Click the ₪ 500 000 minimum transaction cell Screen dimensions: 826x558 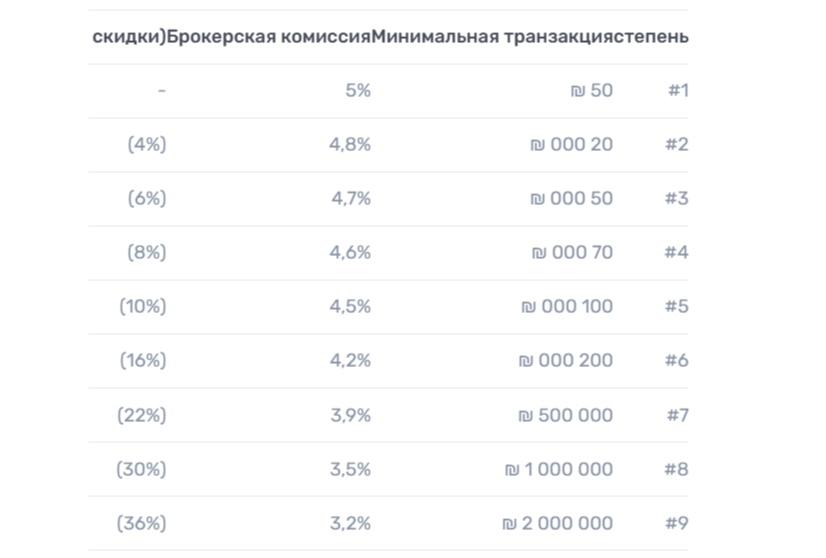tap(566, 415)
